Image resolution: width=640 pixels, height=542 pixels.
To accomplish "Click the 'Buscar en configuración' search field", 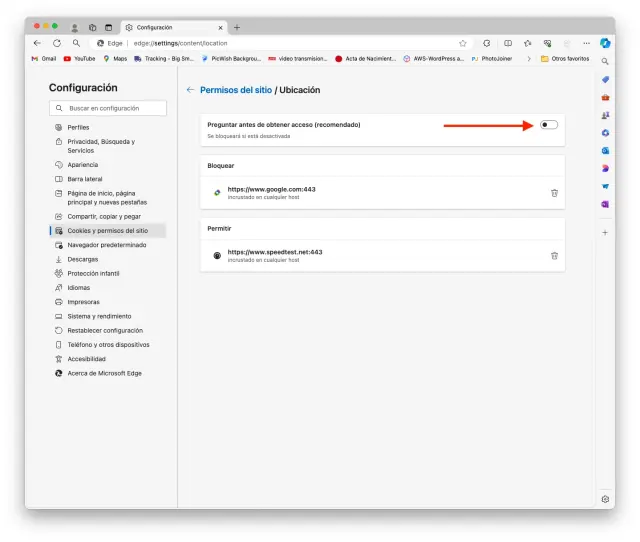I will pyautogui.click(x=110, y=108).
